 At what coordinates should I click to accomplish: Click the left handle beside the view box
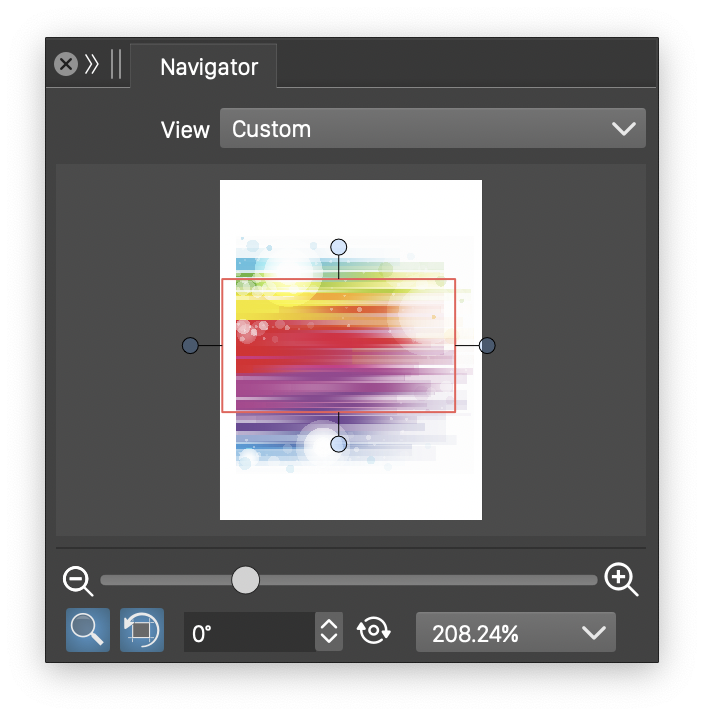coord(190,345)
